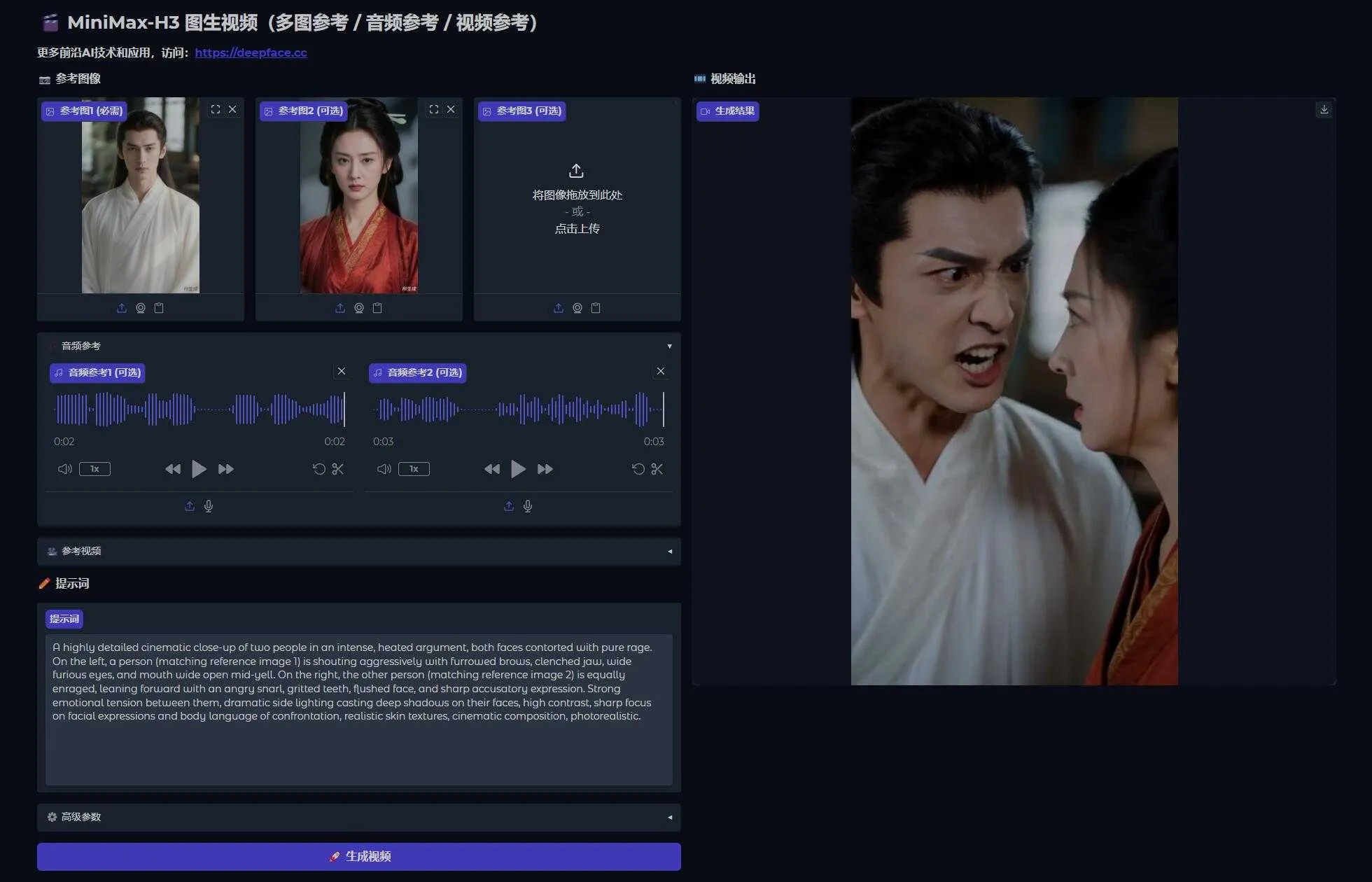Rewind audio reference 2

tap(492, 469)
